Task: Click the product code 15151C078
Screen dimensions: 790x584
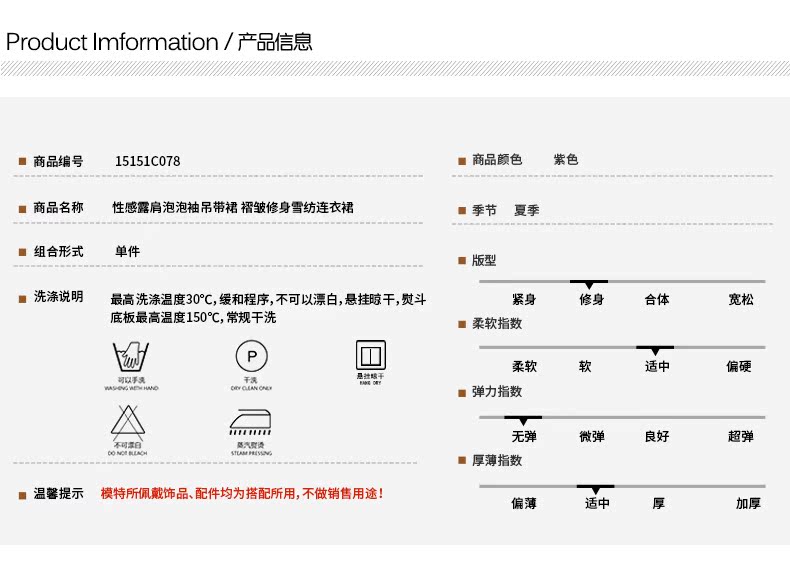Action: (x=148, y=161)
